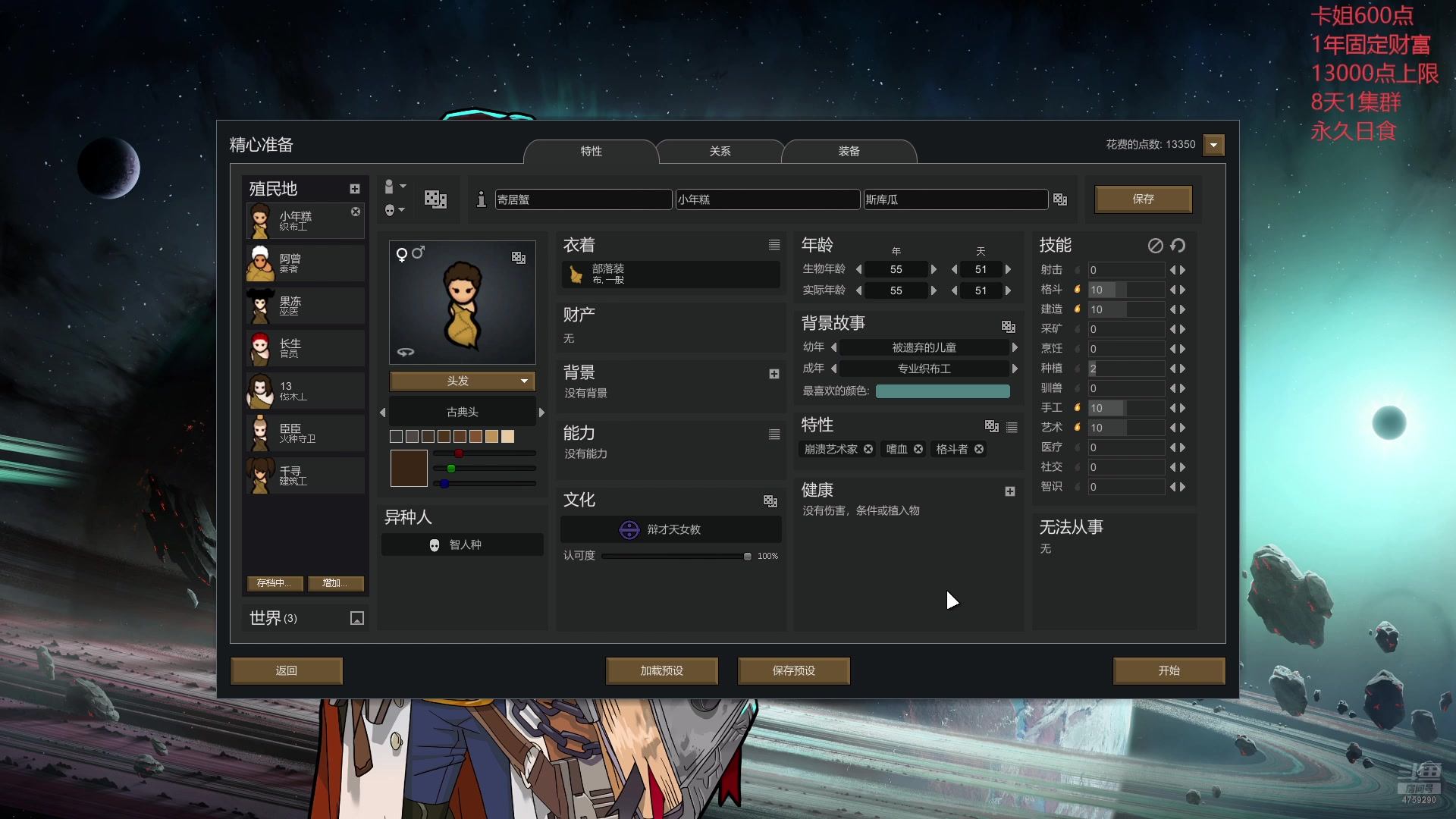Select previous 成年 adulthood backstory arrow
Image resolution: width=1456 pixels, height=819 pixels.
coord(833,369)
